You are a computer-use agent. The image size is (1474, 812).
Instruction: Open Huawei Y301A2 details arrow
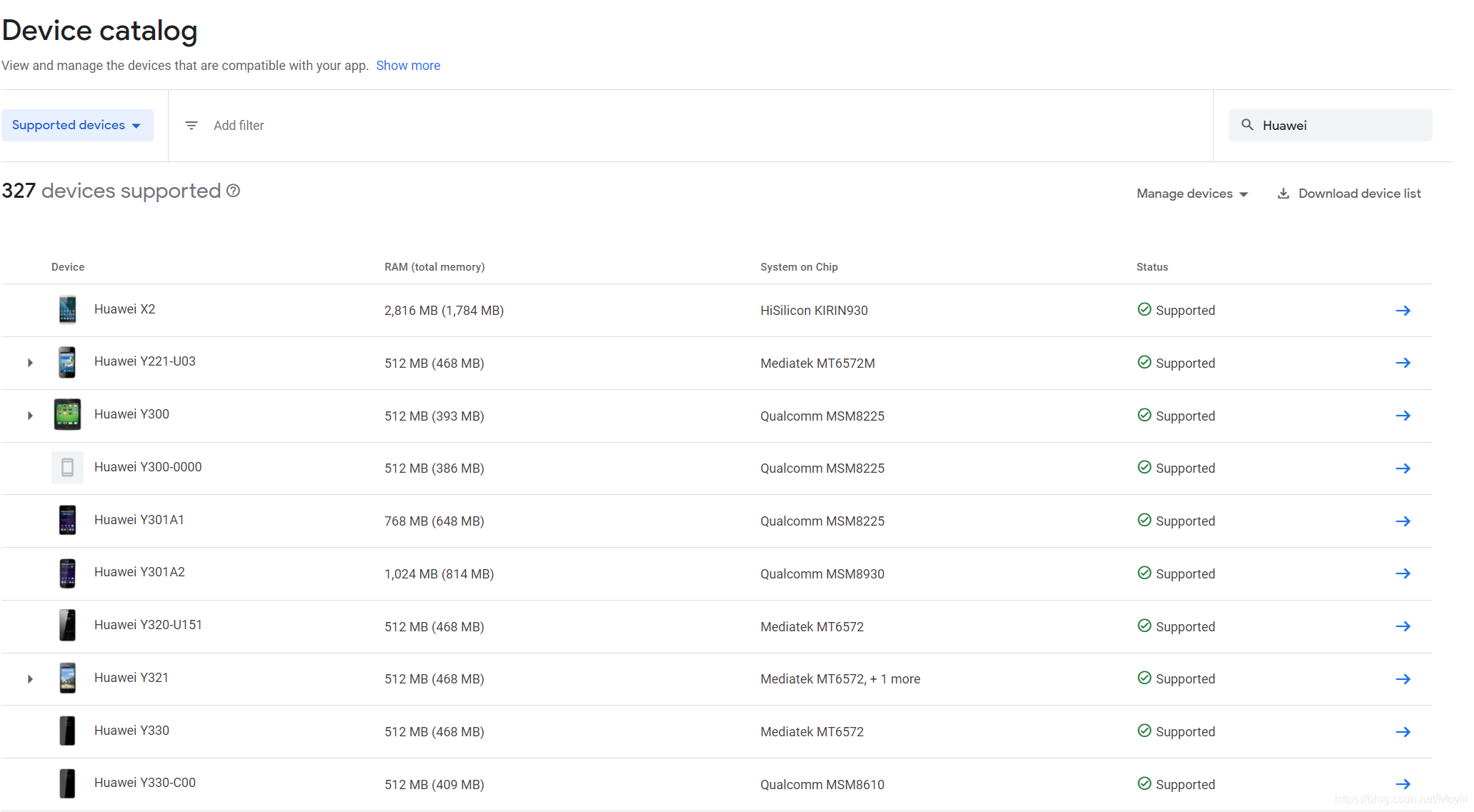[1403, 573]
